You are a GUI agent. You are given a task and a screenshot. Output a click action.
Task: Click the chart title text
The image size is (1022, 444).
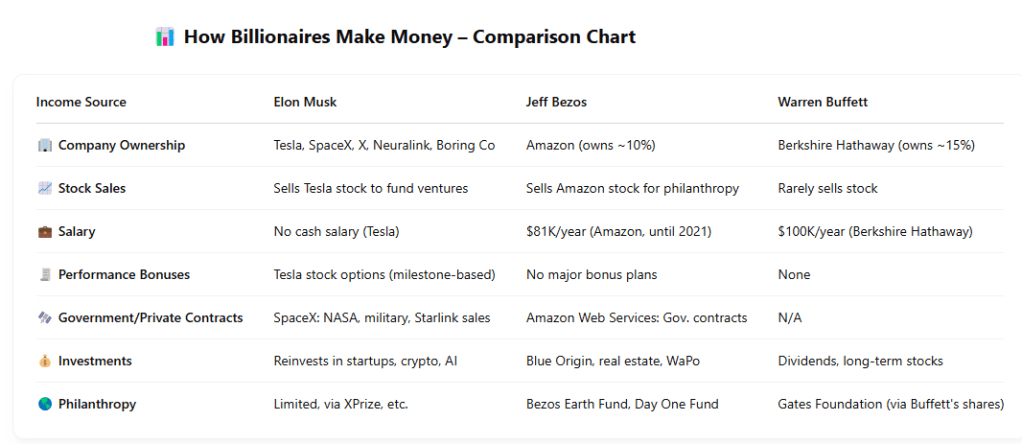pyautogui.click(x=409, y=38)
